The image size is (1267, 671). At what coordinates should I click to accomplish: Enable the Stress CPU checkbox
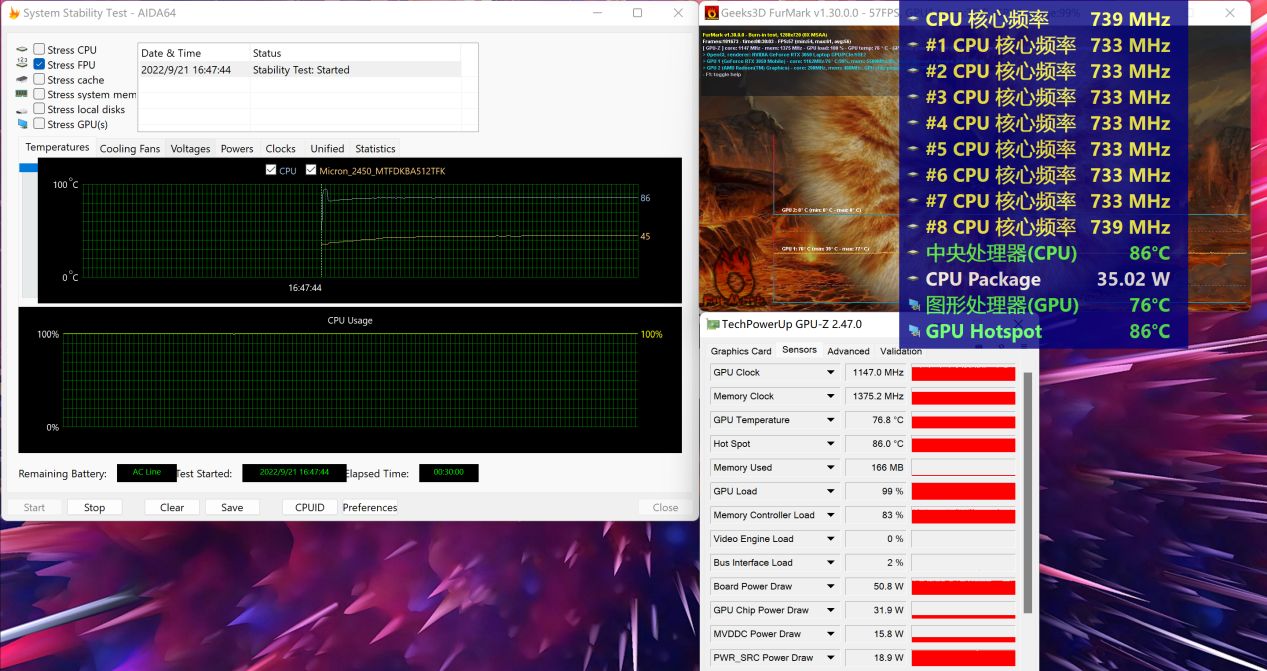click(39, 49)
